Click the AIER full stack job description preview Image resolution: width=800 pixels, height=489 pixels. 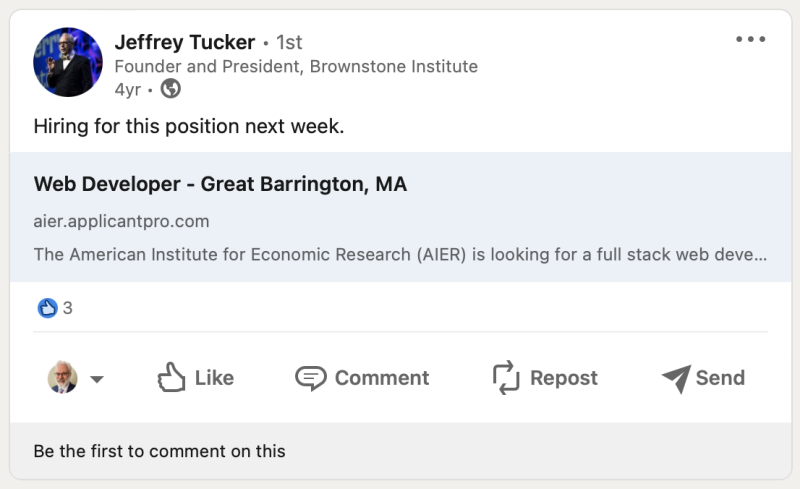tap(400, 254)
